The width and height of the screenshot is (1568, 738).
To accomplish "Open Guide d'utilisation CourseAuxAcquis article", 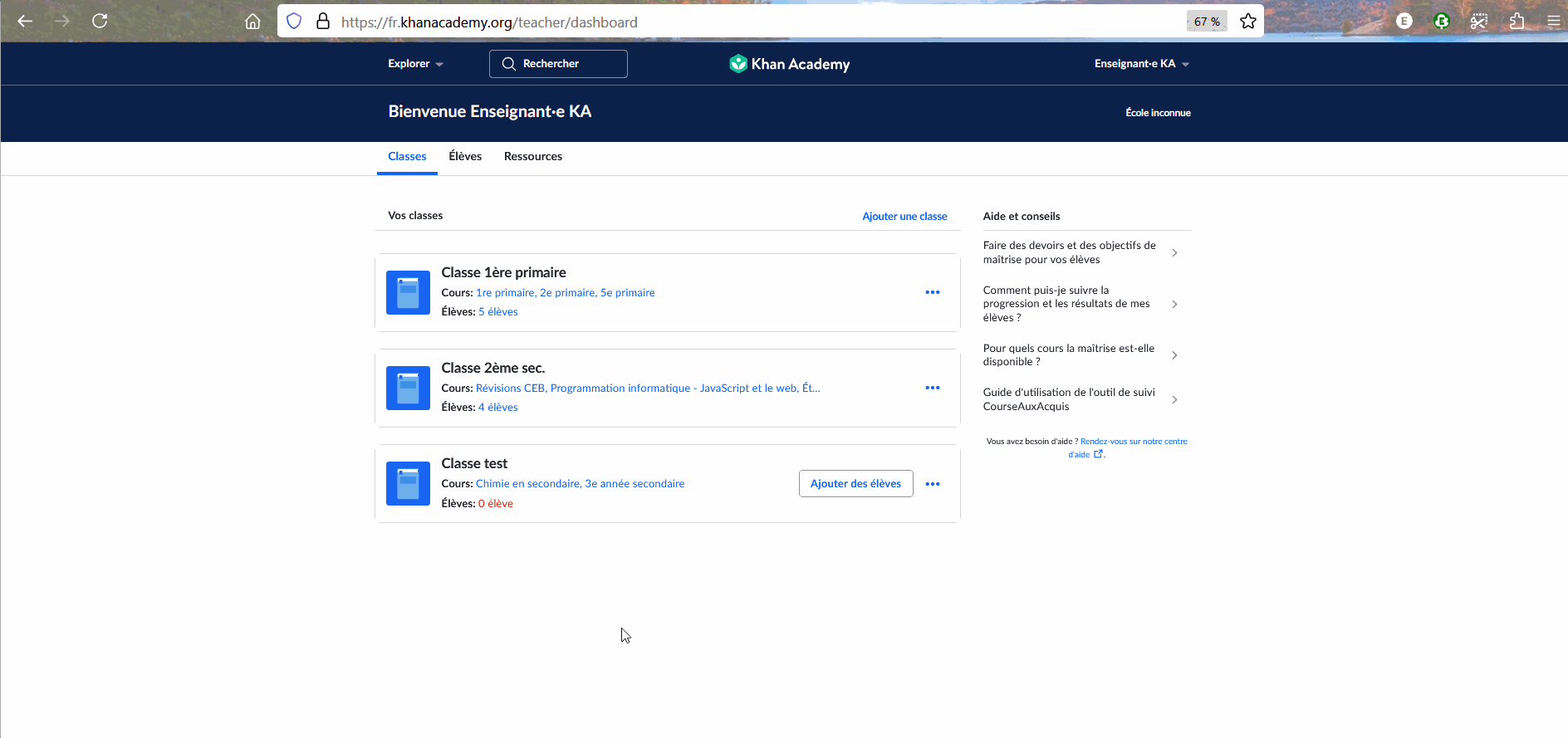I will point(1069,399).
